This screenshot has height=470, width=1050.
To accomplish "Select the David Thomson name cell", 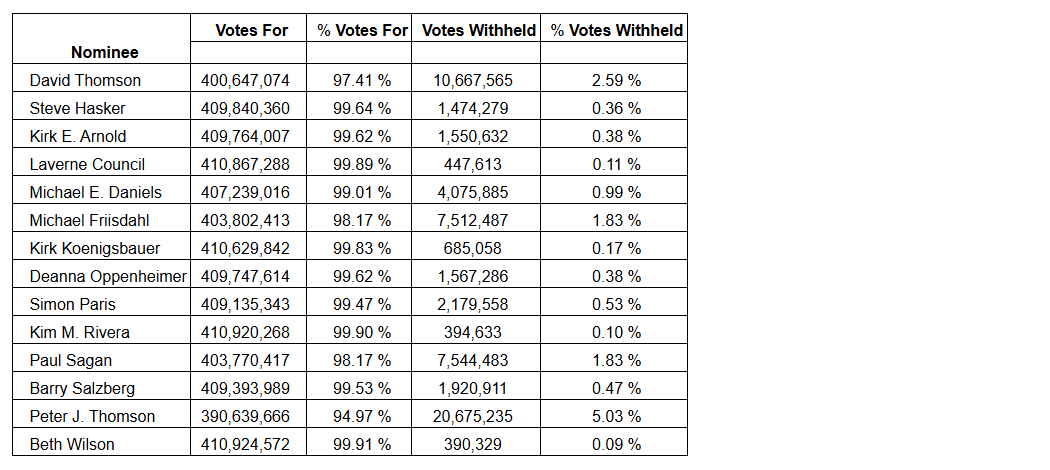I will (85, 80).
